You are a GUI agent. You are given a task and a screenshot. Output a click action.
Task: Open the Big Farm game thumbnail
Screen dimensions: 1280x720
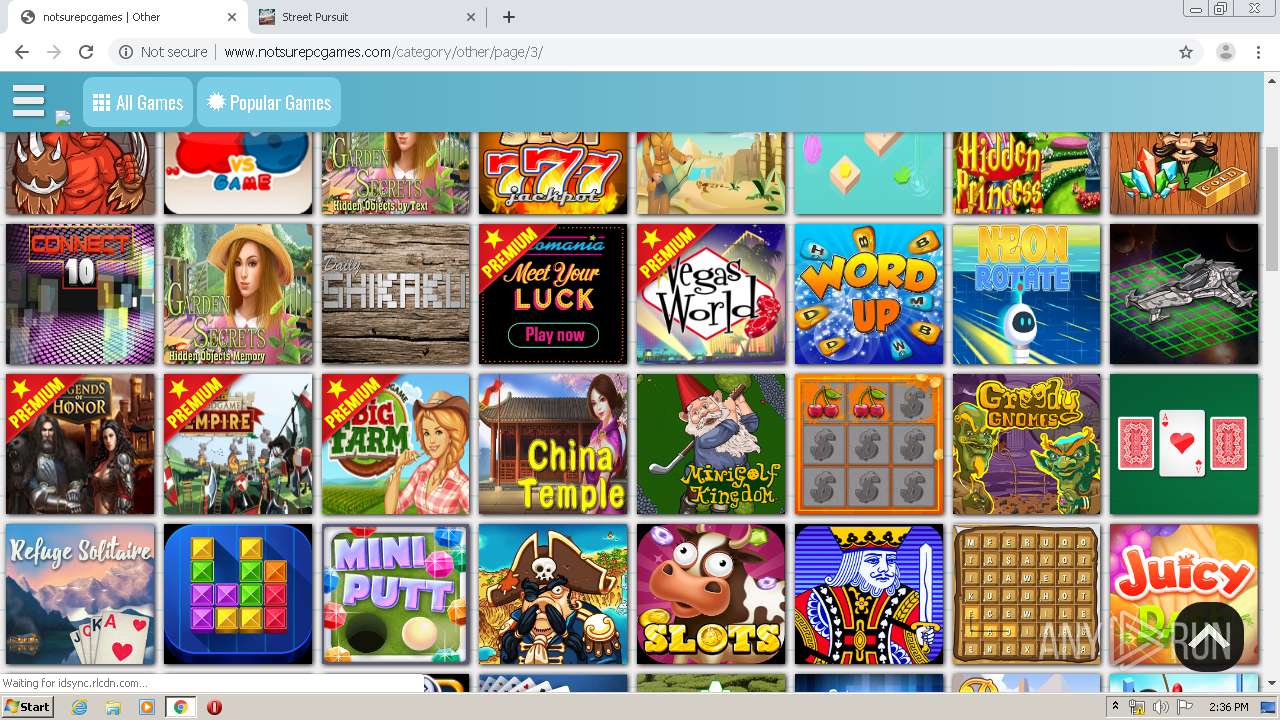pyautogui.click(x=396, y=444)
